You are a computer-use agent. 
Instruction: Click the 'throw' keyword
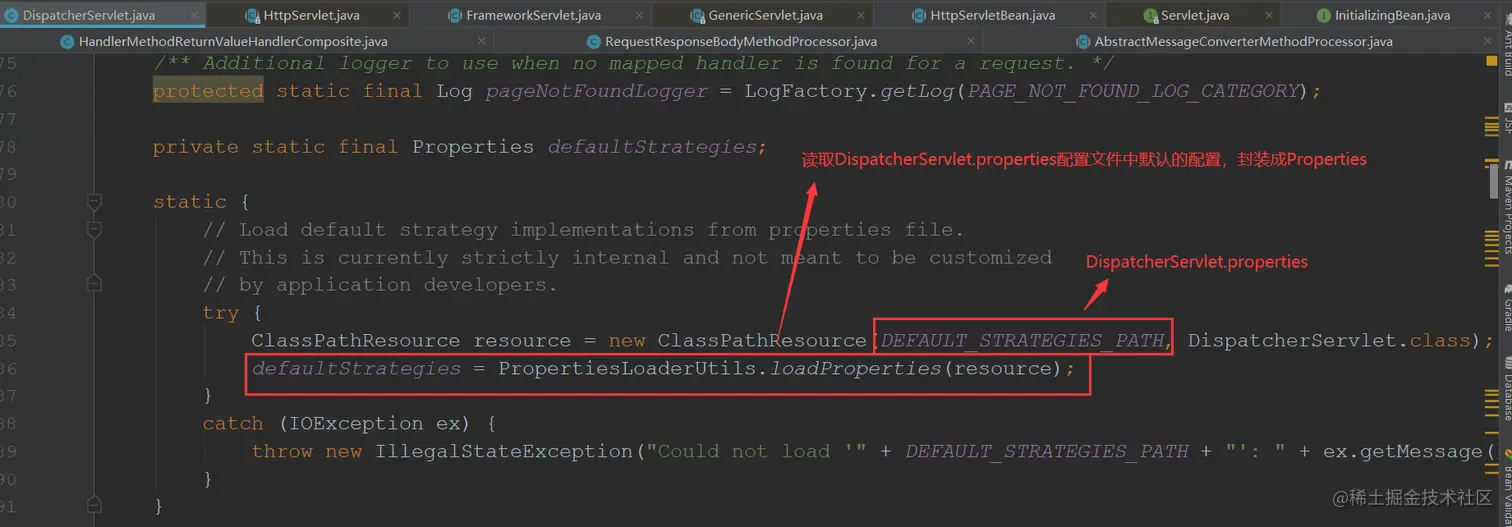click(x=282, y=452)
